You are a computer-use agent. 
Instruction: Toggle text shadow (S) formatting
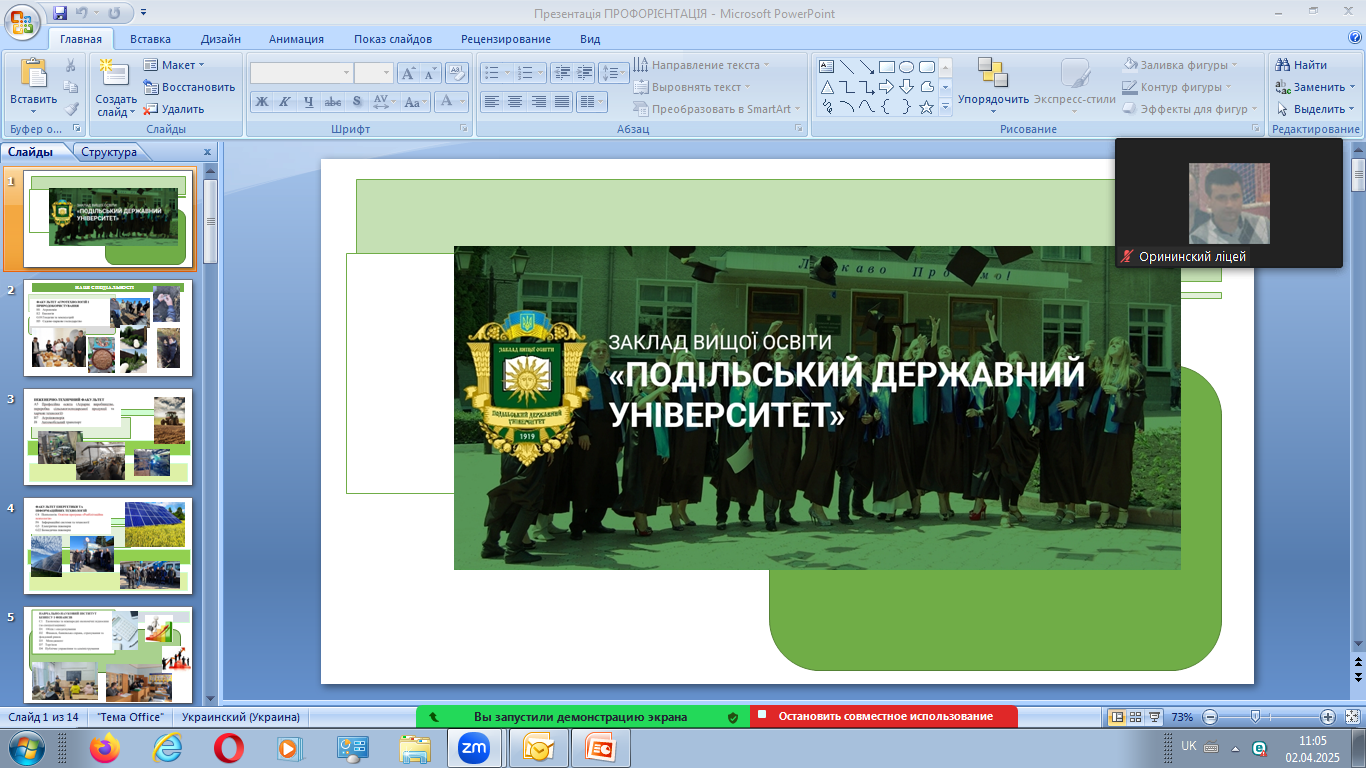[x=357, y=102]
